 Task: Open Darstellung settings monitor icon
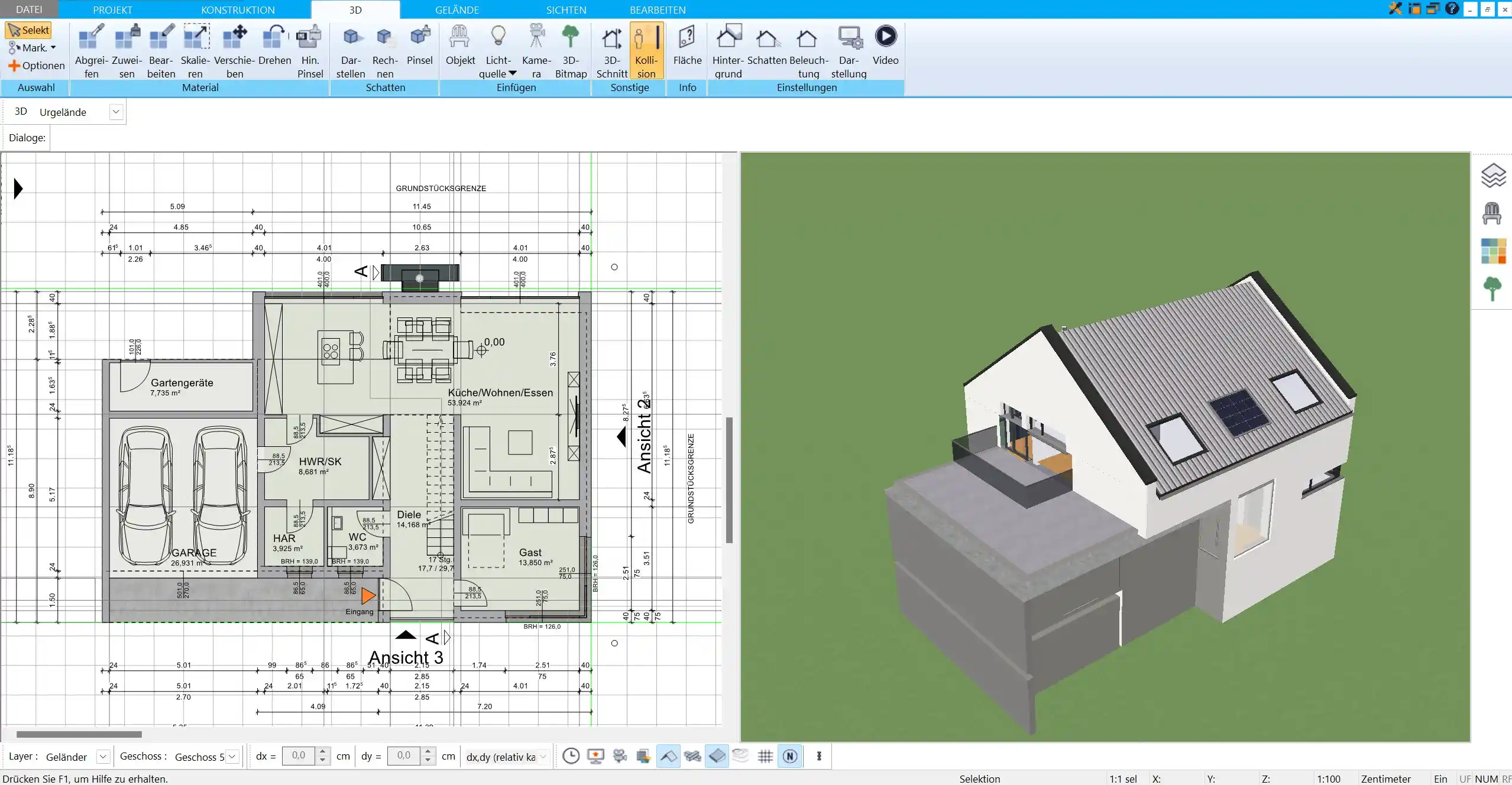[849, 51]
